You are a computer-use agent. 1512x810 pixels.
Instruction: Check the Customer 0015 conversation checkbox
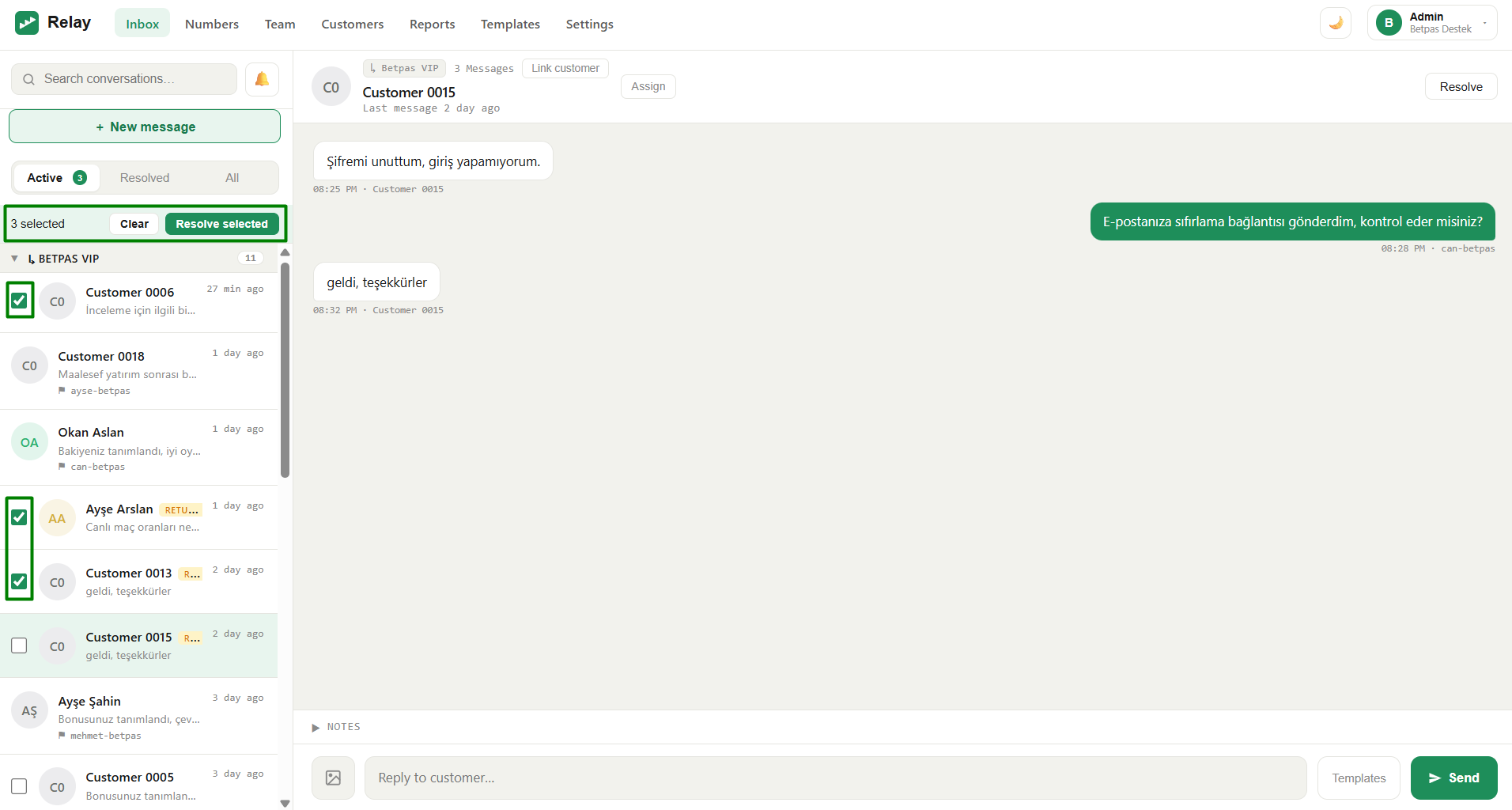(x=19, y=645)
